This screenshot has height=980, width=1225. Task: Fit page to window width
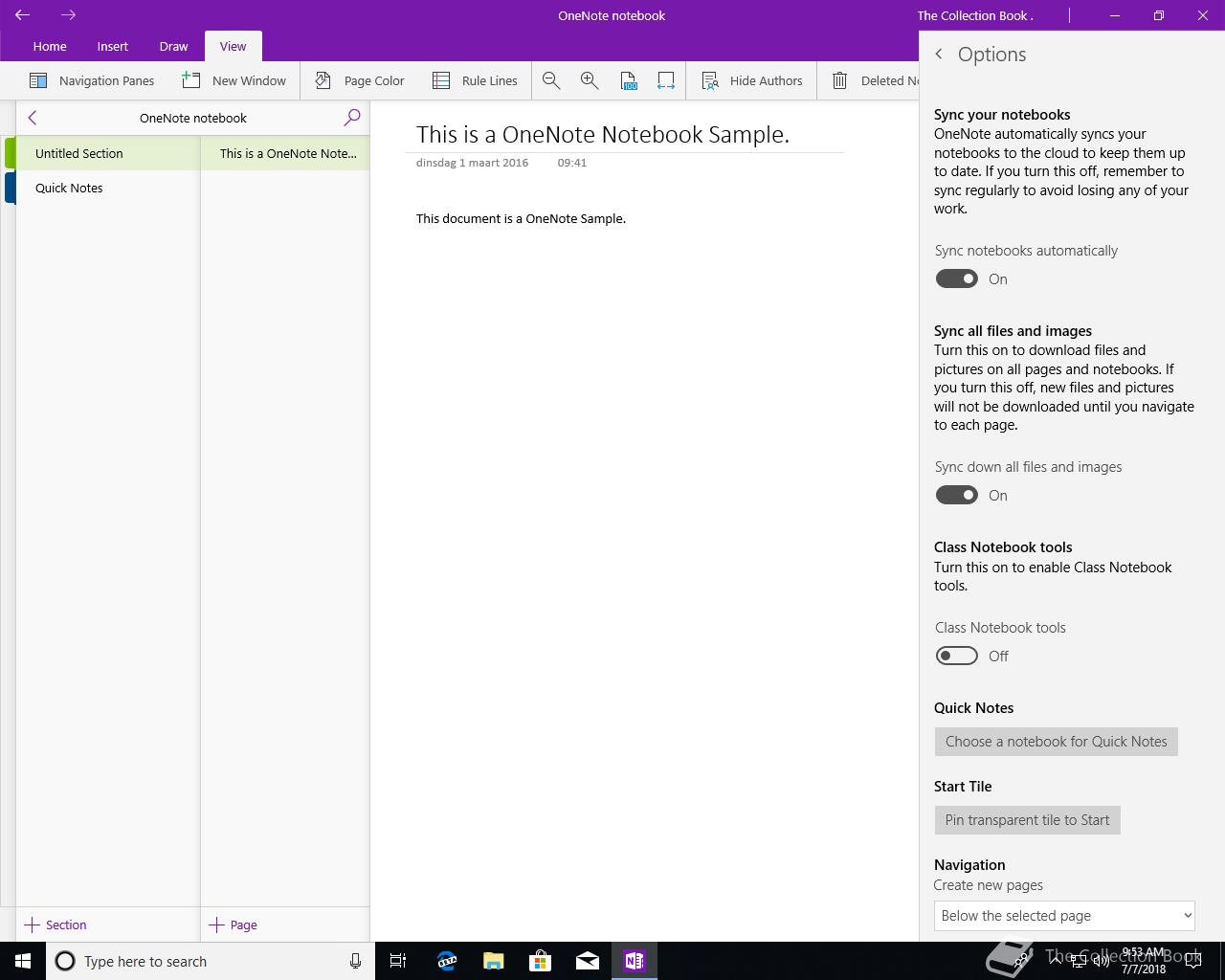tap(666, 80)
